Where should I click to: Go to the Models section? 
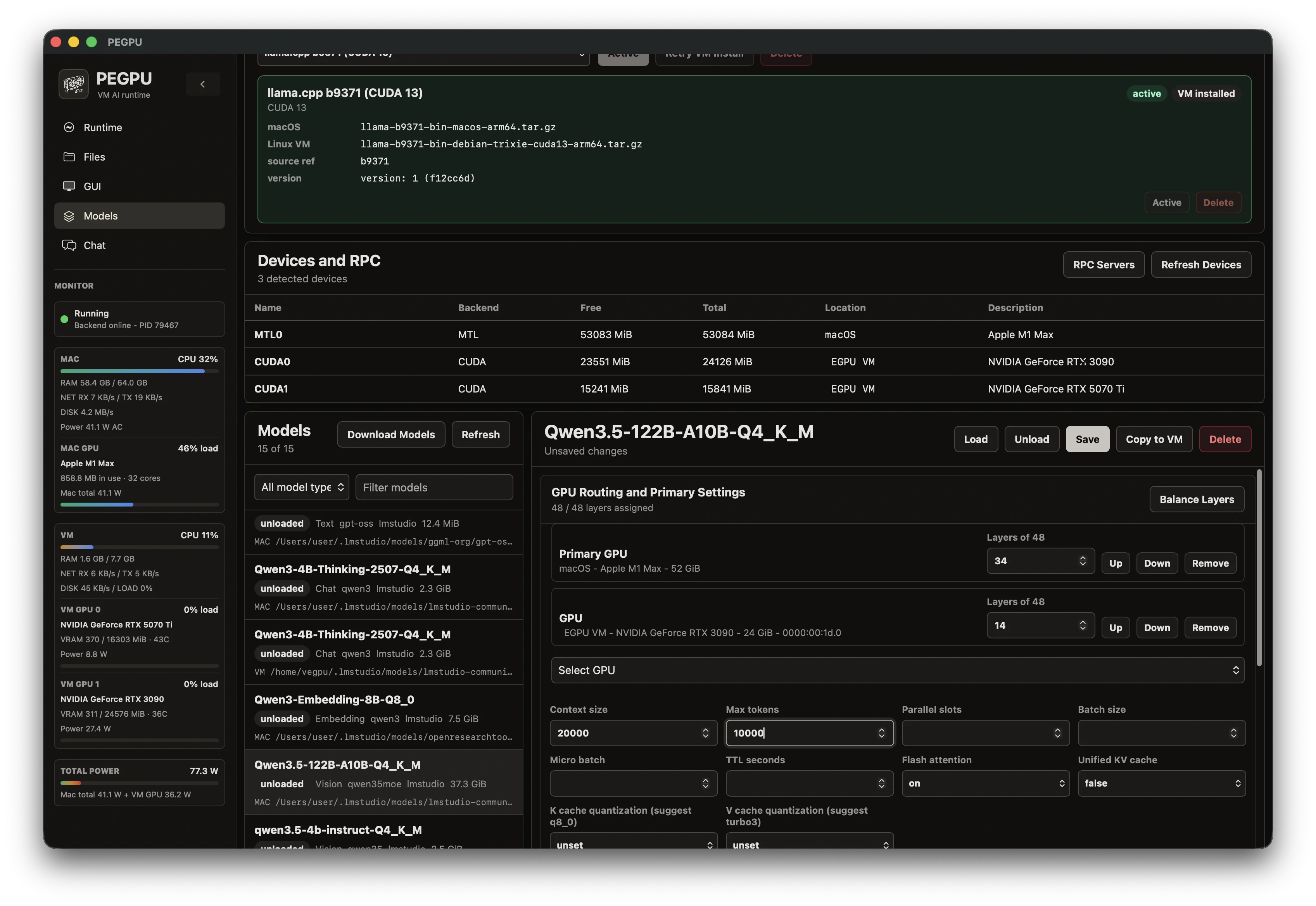pyautogui.click(x=139, y=216)
